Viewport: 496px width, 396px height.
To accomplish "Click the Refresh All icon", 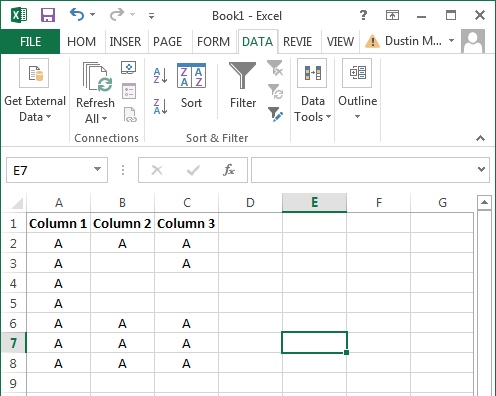I will (97, 77).
